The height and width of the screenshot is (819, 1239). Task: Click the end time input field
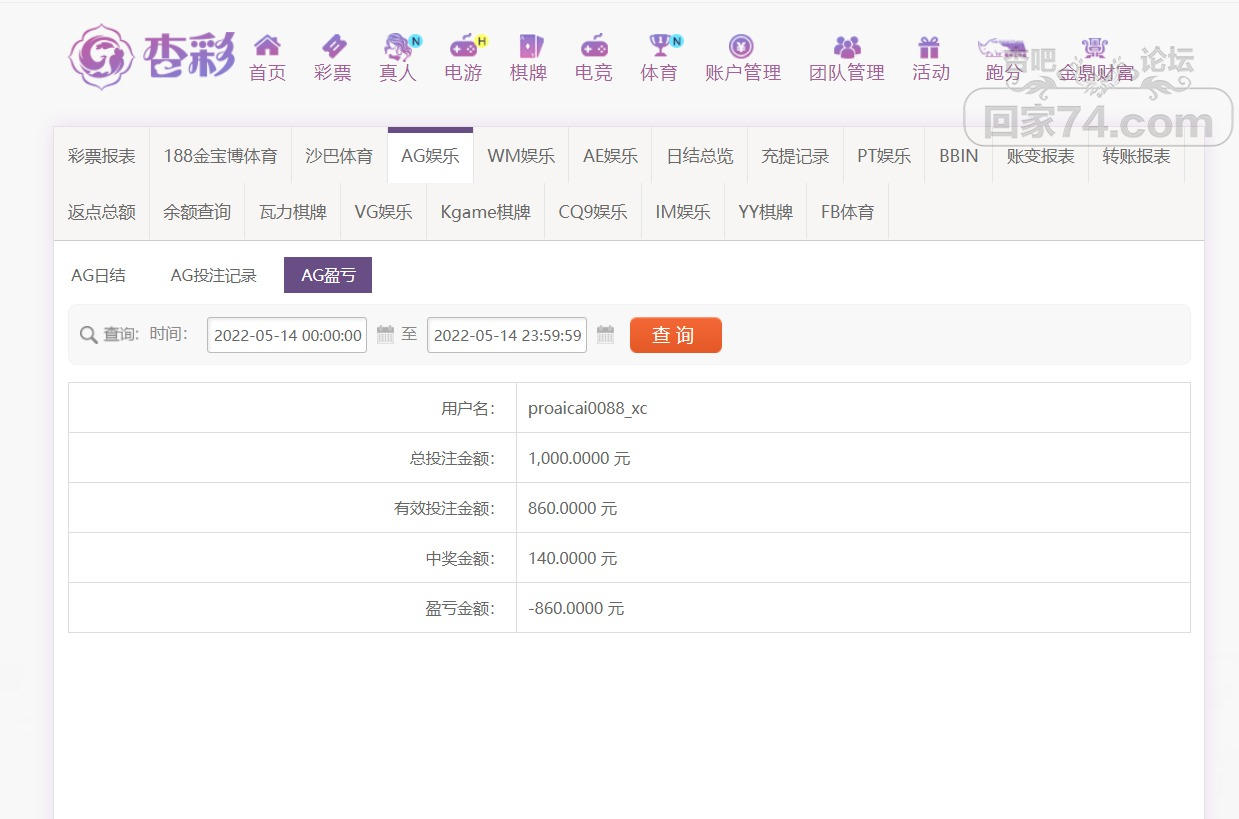click(x=507, y=335)
